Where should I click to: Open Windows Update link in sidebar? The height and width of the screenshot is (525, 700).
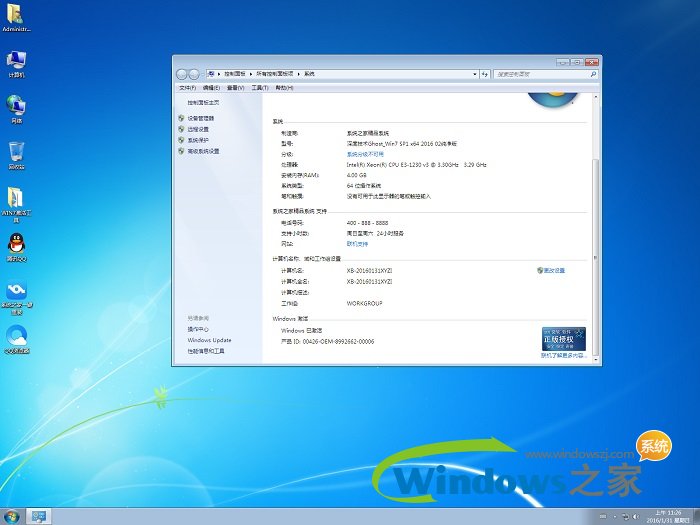tap(209, 340)
